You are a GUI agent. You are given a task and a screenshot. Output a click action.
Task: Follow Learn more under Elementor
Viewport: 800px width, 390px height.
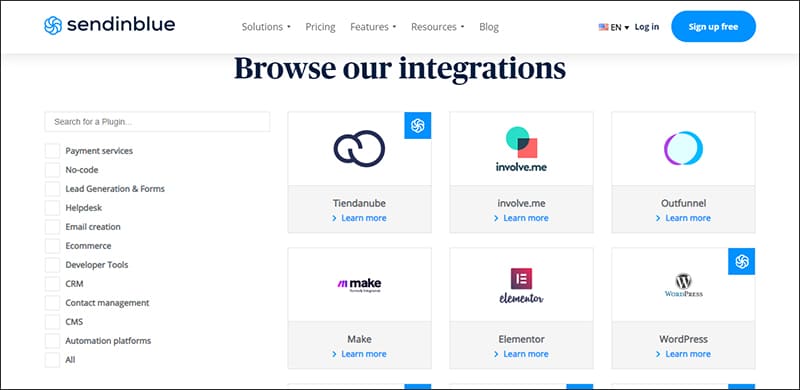pos(521,354)
